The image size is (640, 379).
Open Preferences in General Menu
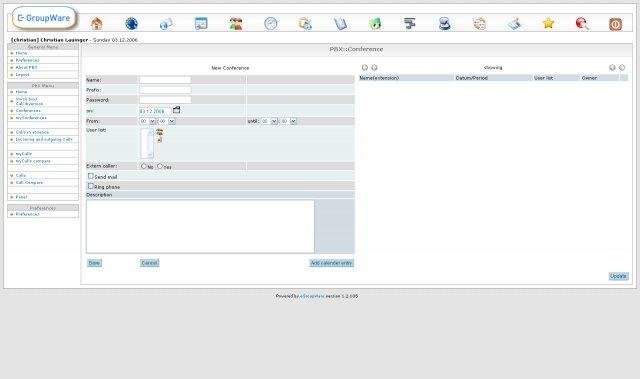pyautogui.click(x=27, y=60)
